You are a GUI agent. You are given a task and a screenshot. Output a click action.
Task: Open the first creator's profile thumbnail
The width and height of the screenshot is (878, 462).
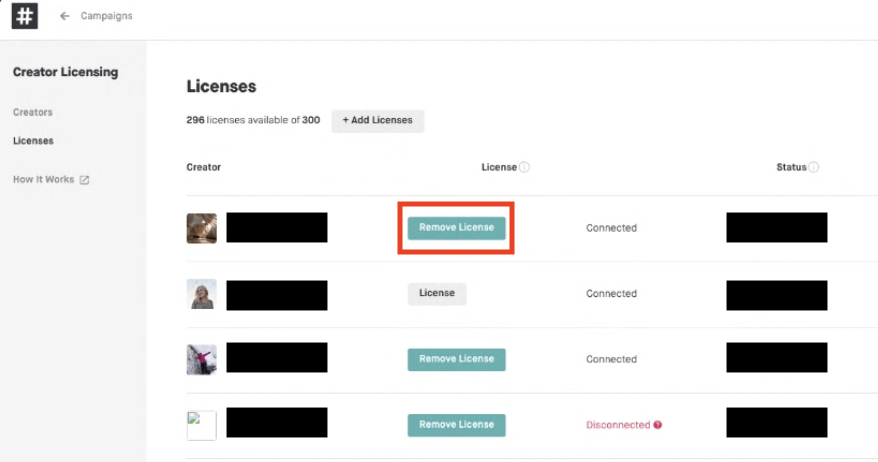(x=201, y=228)
